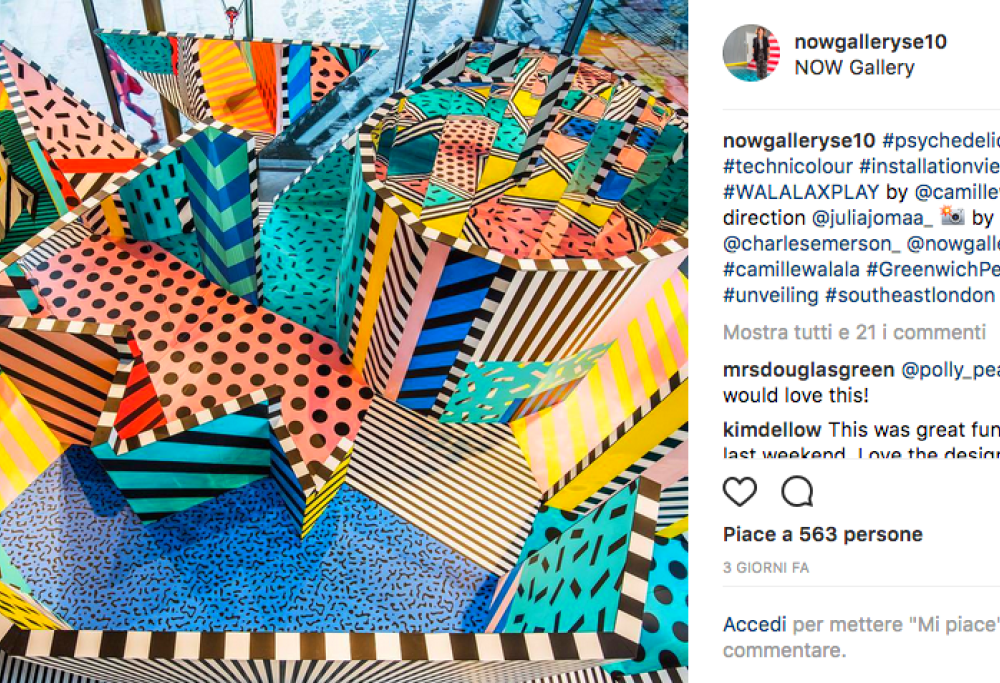Visit the @charlesemerson_ profile mention

click(x=811, y=244)
